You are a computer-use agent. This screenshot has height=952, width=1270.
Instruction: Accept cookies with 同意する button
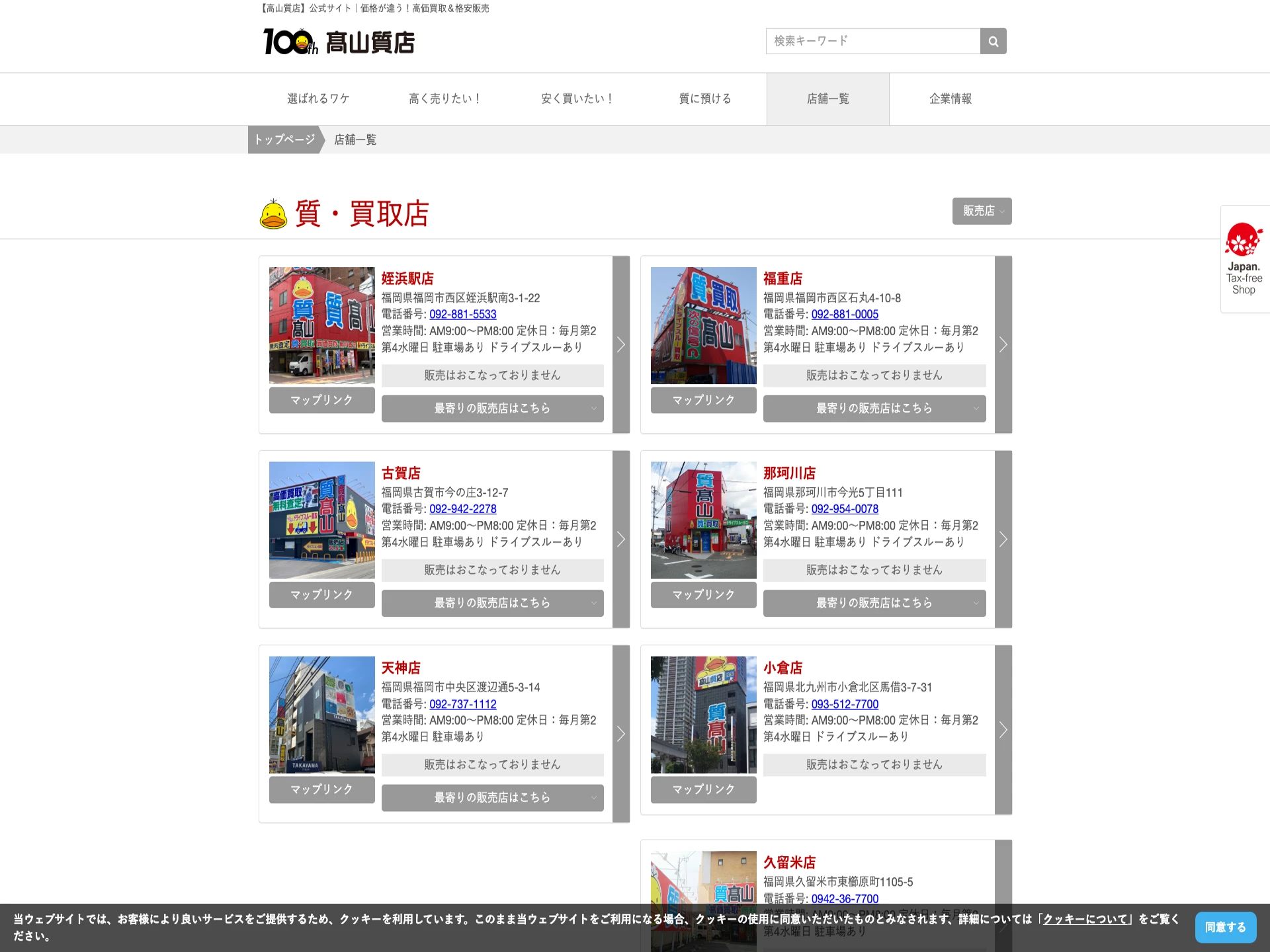coord(1226,928)
